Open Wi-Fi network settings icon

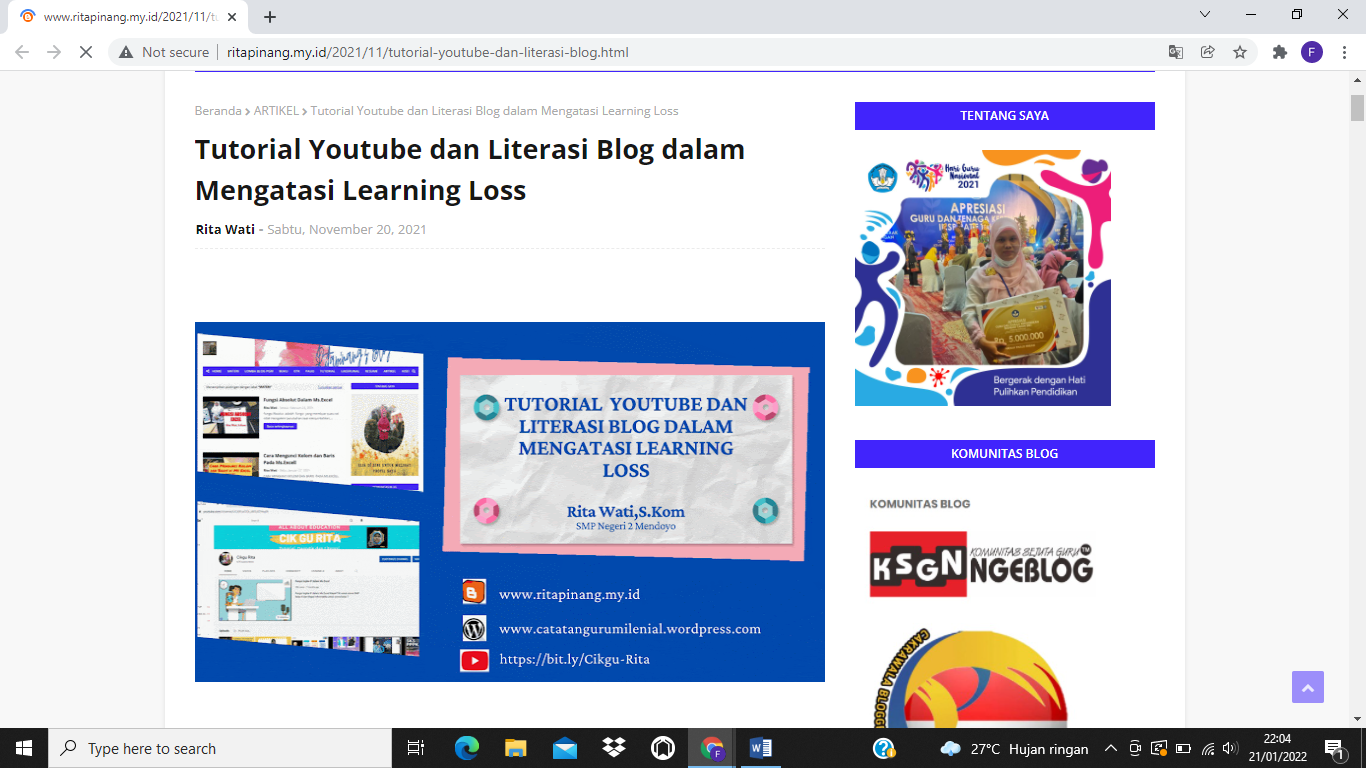1208,748
